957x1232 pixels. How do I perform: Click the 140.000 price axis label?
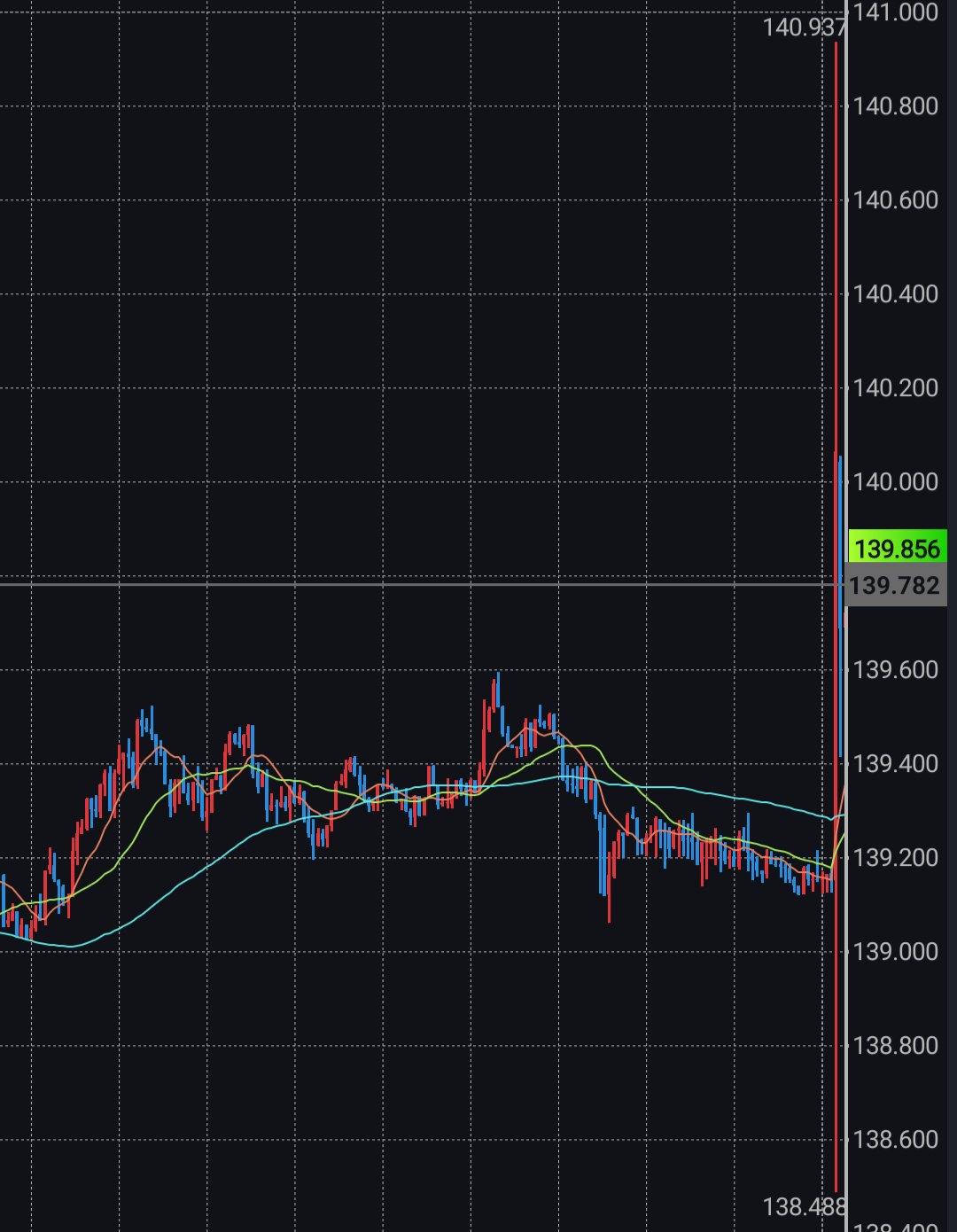coord(895,482)
